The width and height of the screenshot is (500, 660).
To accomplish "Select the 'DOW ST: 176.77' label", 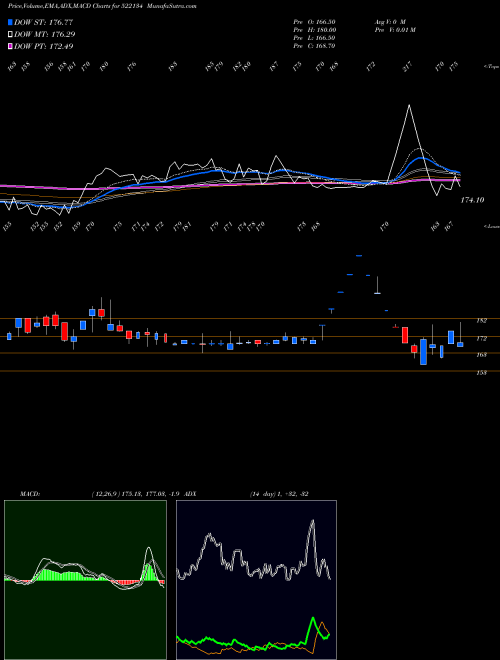I will 43,22.
